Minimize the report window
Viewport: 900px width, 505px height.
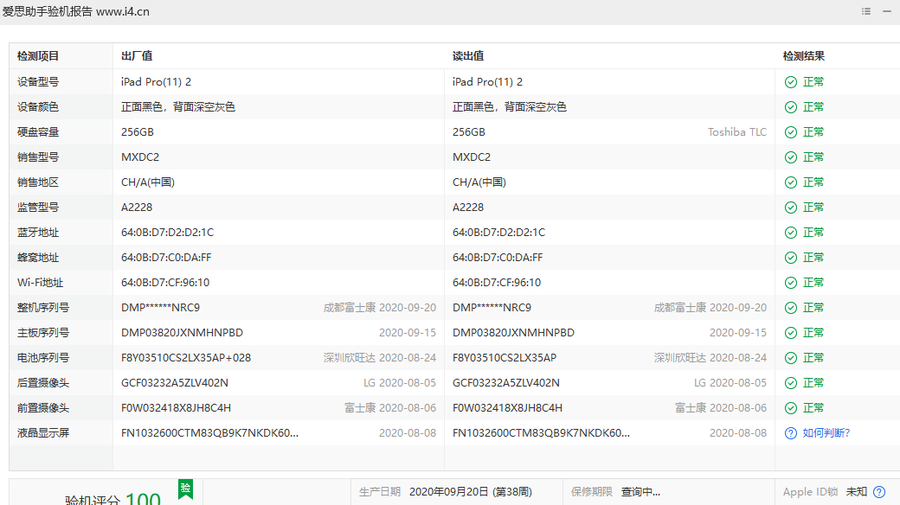click(x=887, y=11)
